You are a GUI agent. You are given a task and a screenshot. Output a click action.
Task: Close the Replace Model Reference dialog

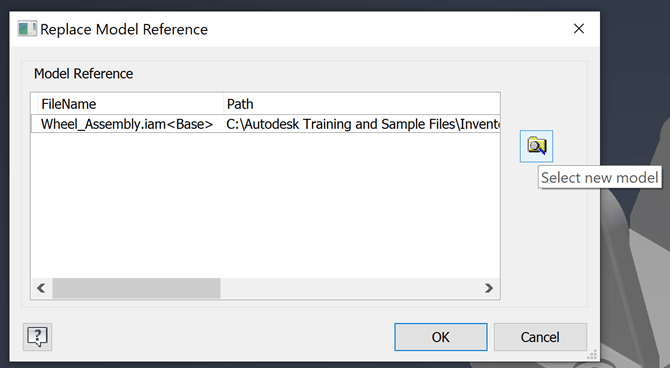(x=579, y=29)
